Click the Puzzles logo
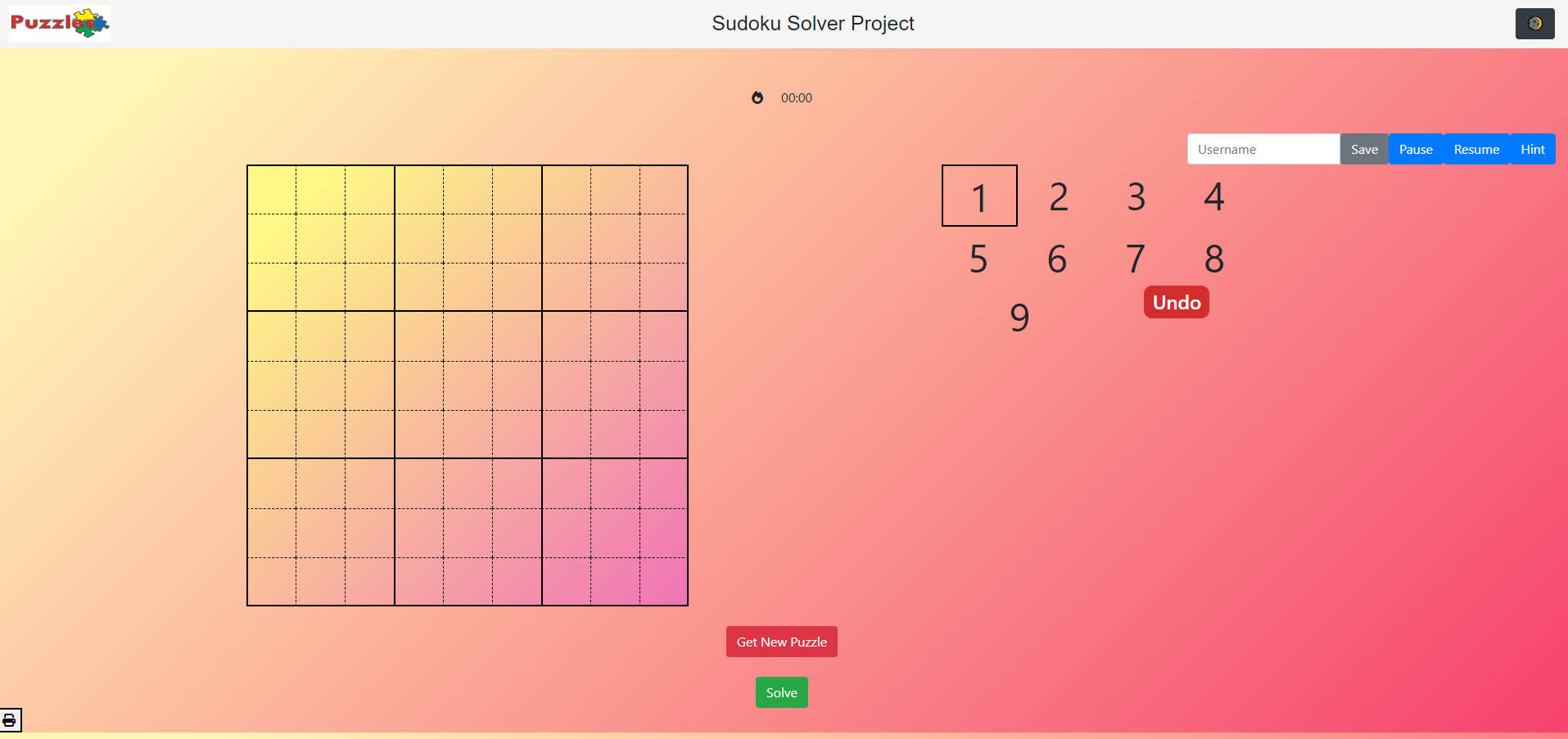Viewport: 1568px width, 739px height. 58,23
